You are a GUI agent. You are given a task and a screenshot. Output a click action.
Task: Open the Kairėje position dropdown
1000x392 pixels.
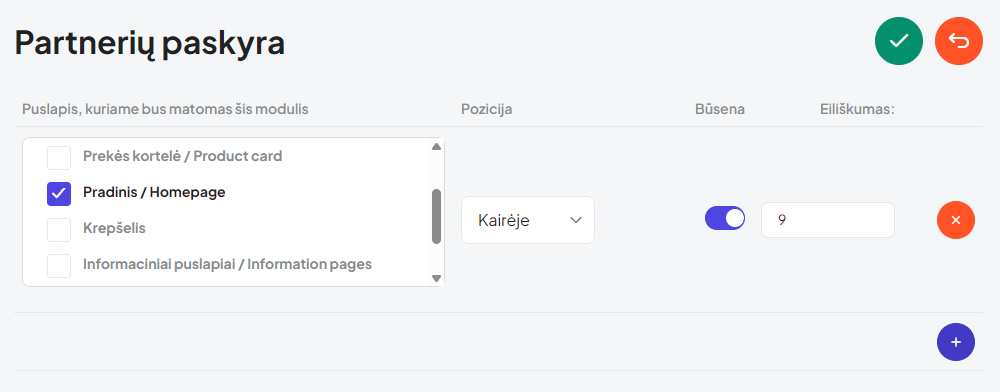pos(527,220)
